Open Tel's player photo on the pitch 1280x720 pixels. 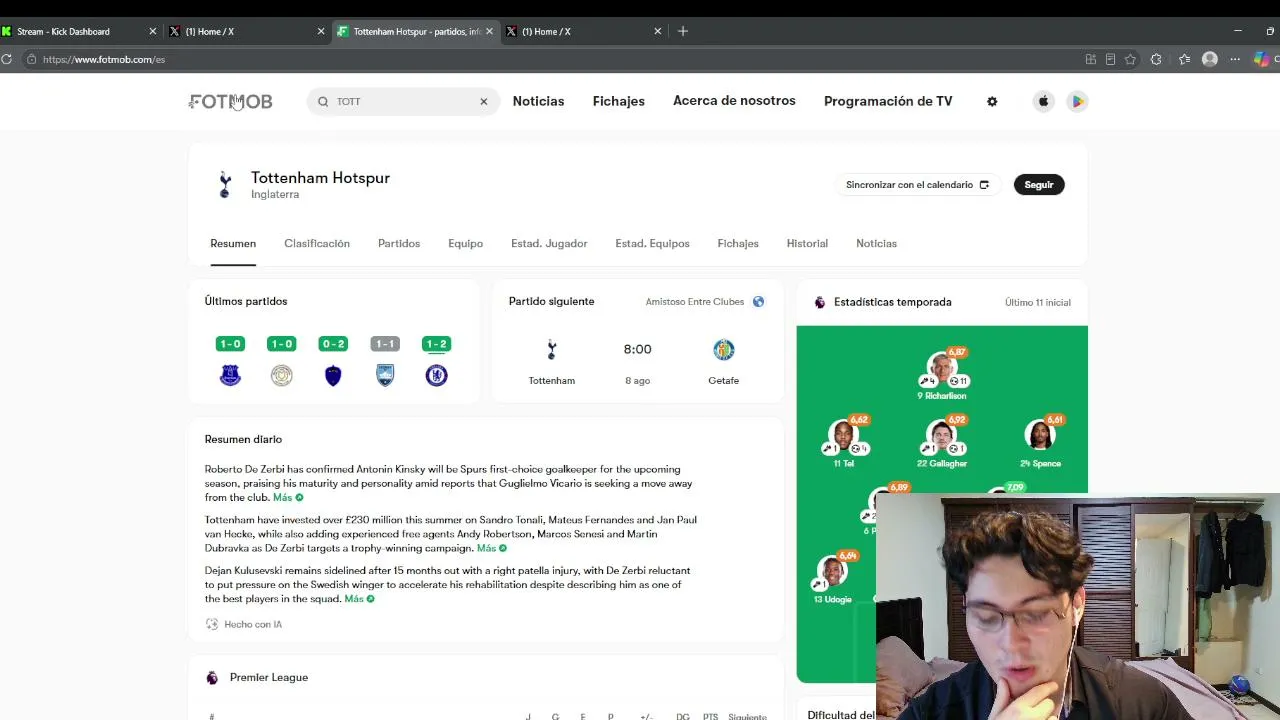843,436
